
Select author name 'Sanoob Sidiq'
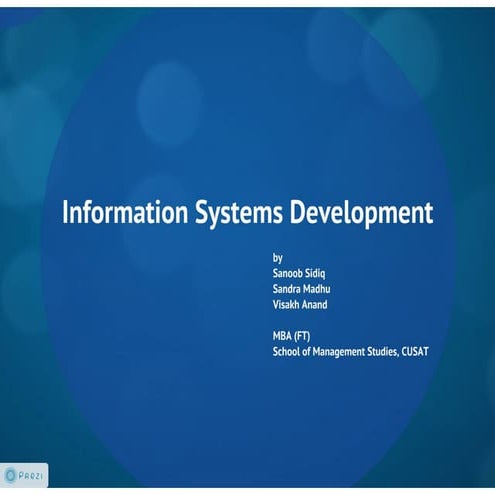[299, 273]
